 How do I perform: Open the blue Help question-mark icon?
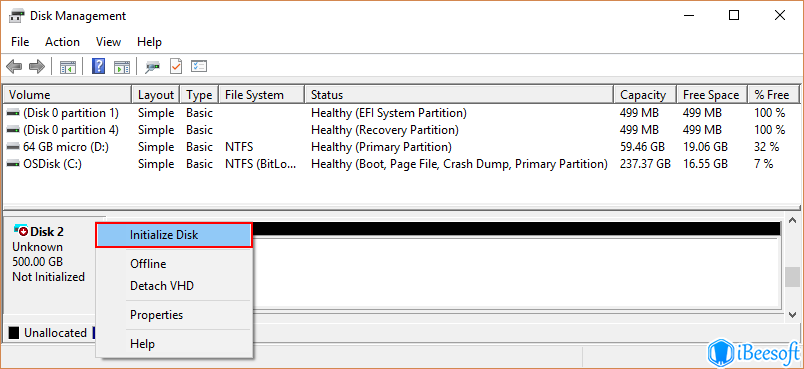(98, 66)
